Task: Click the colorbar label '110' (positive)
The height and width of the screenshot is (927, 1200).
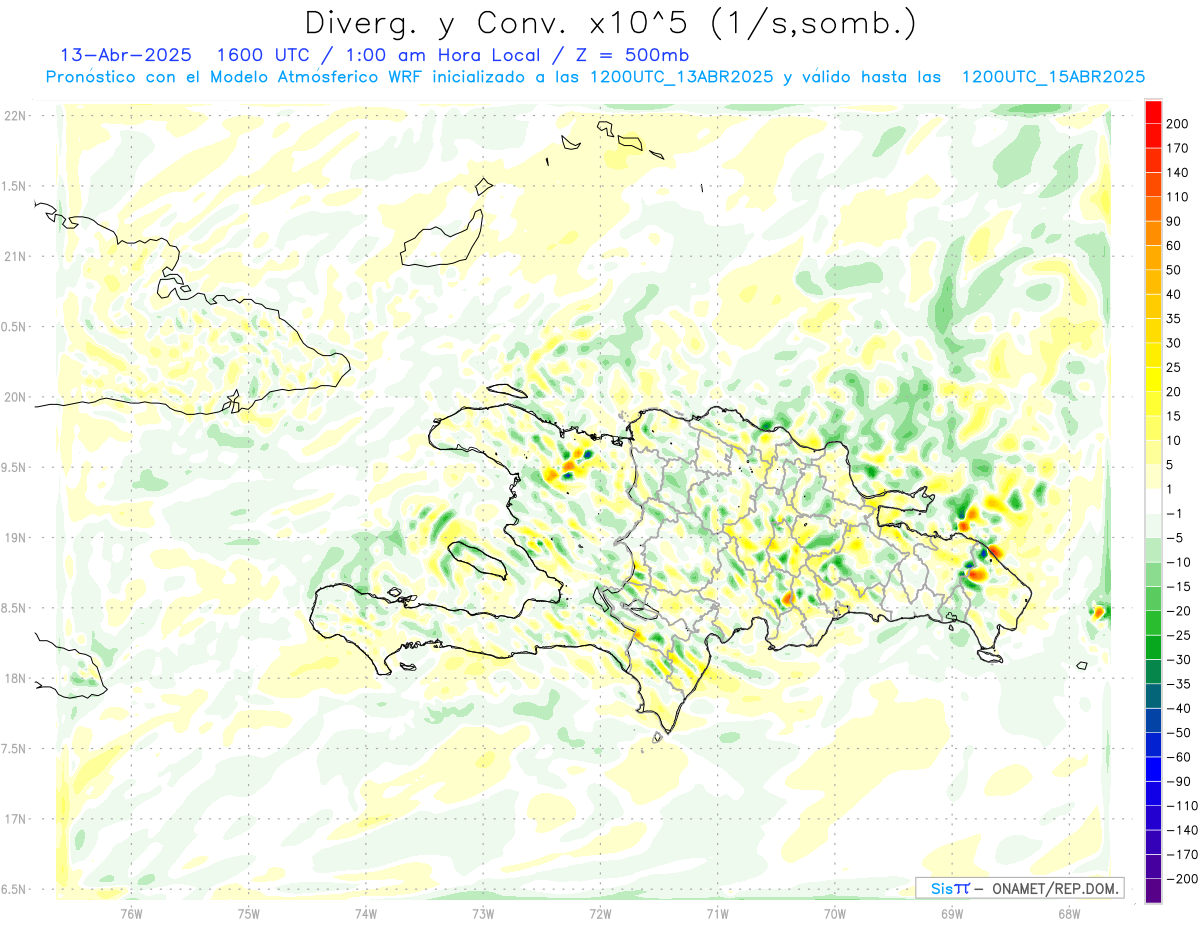Action: (x=1179, y=197)
